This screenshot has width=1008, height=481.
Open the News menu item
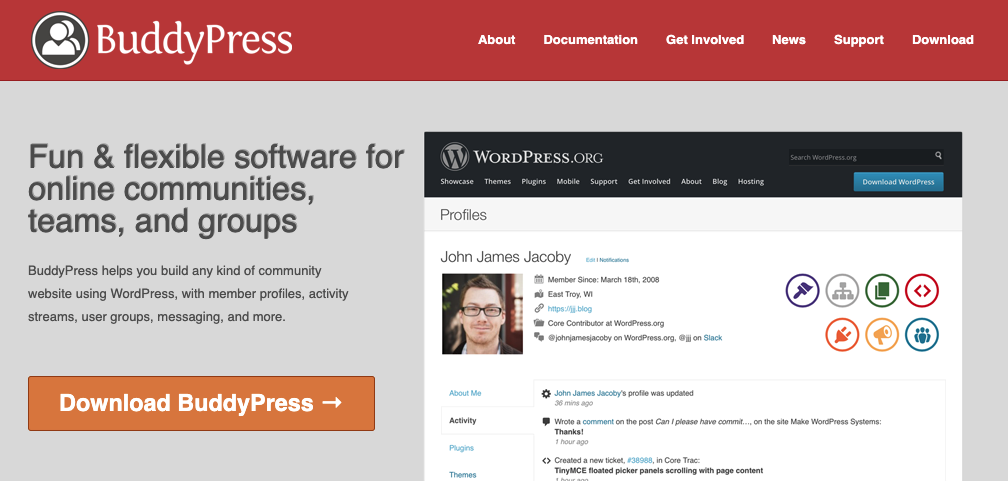click(x=788, y=40)
